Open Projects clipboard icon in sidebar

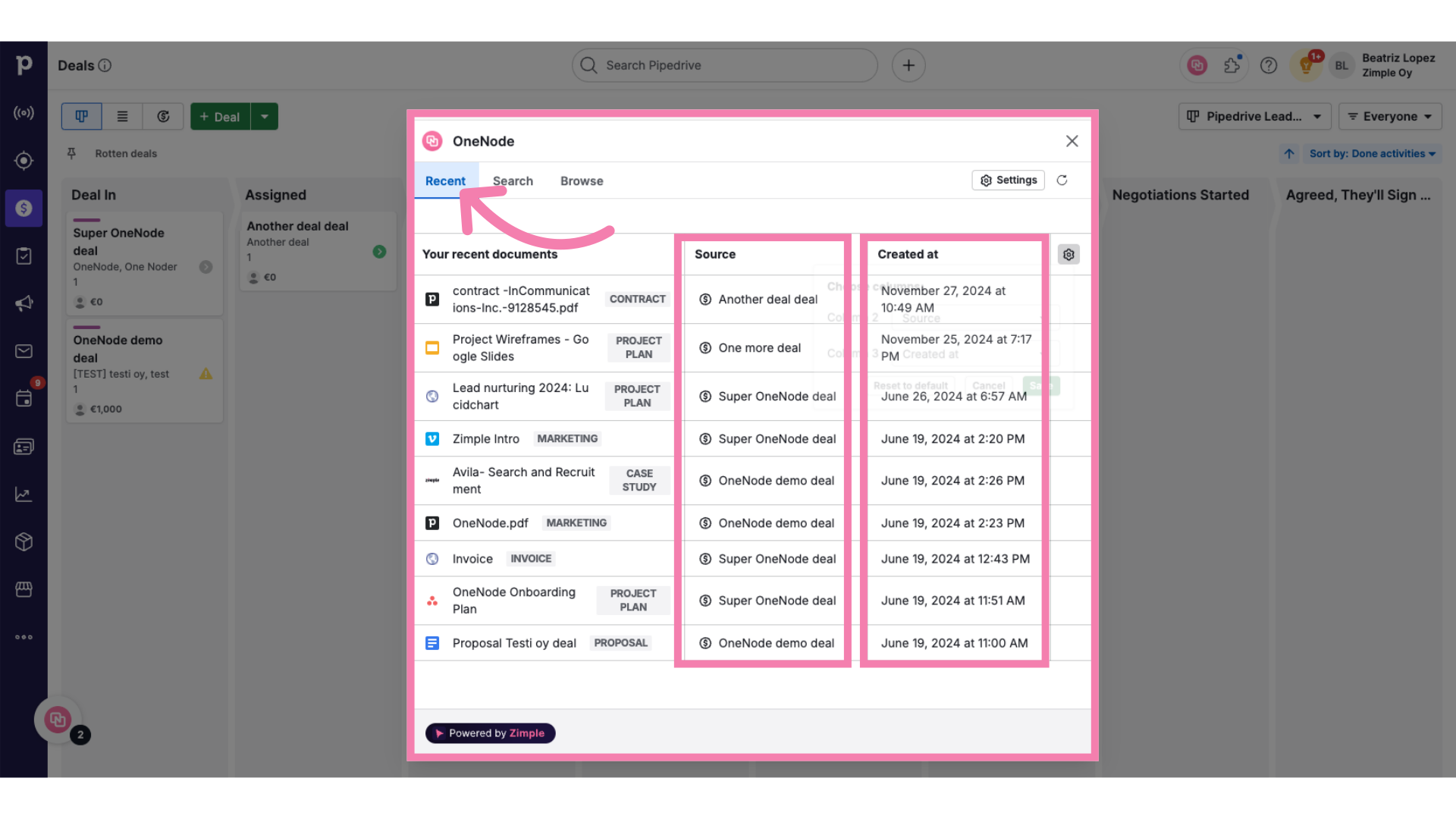[24, 256]
